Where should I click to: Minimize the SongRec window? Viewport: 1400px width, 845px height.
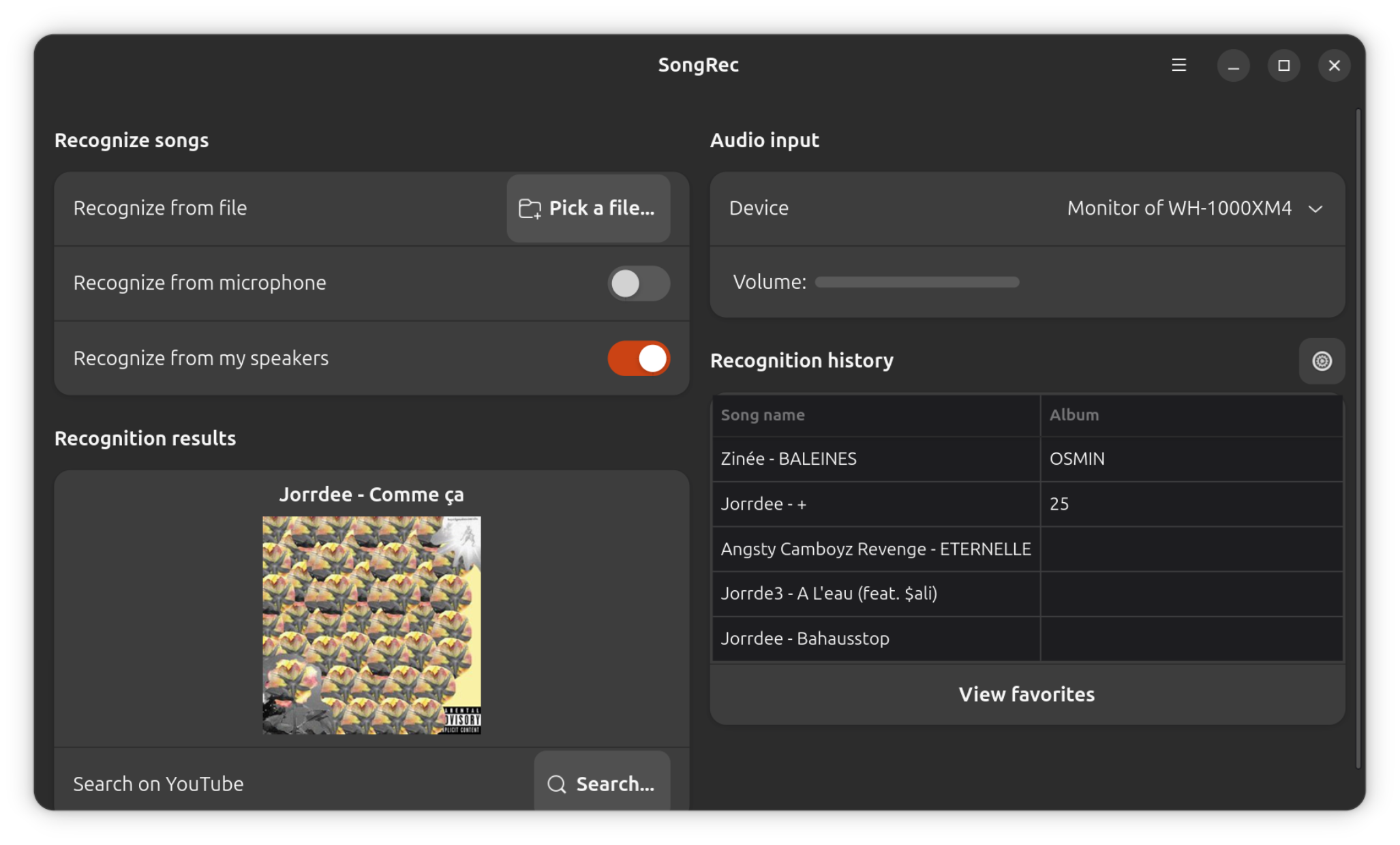click(x=1233, y=65)
